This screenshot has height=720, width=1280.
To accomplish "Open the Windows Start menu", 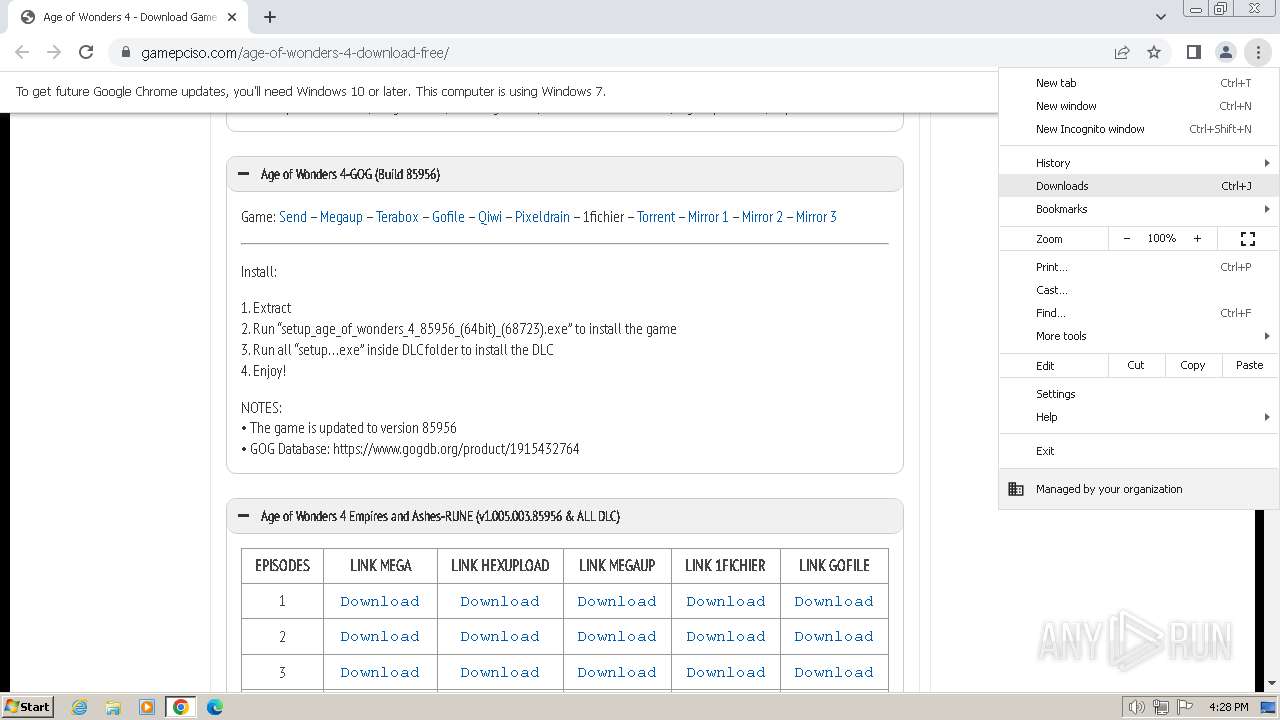I will point(28,707).
